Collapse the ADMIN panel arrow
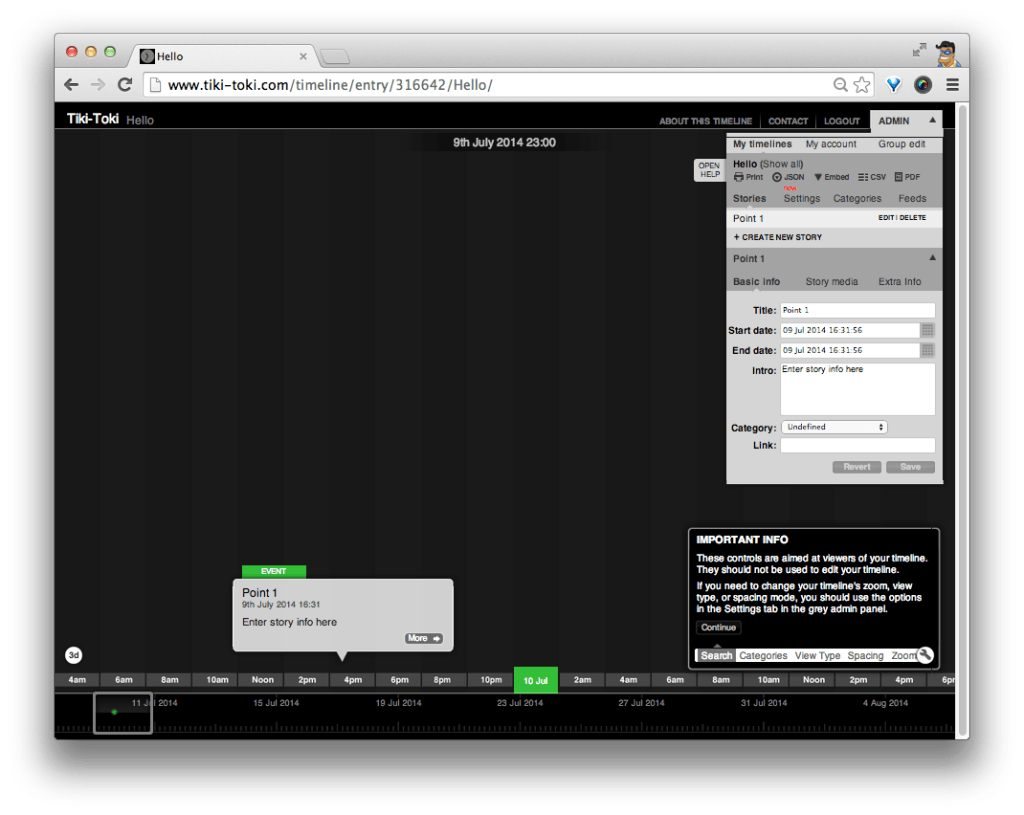Image resolution: width=1024 pixels, height=815 pixels. [932, 120]
